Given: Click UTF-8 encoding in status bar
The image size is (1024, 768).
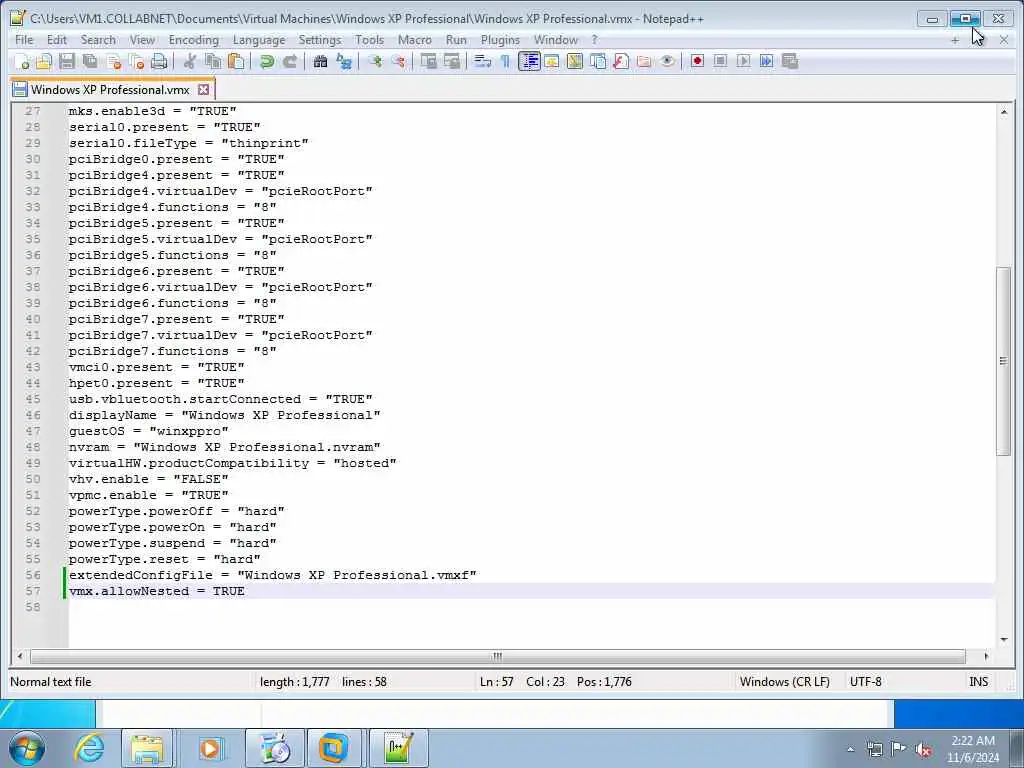Looking at the screenshot, I should [865, 682].
